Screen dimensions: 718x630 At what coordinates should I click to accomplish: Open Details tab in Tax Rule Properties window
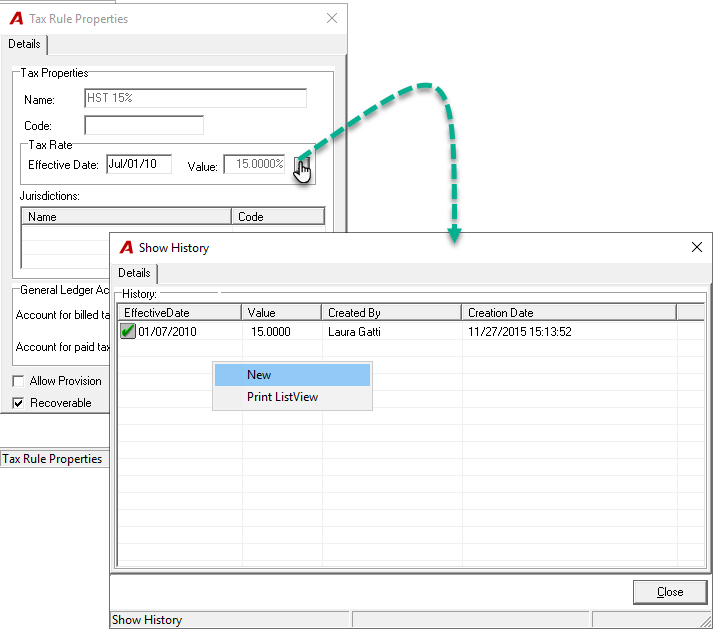[x=24, y=44]
